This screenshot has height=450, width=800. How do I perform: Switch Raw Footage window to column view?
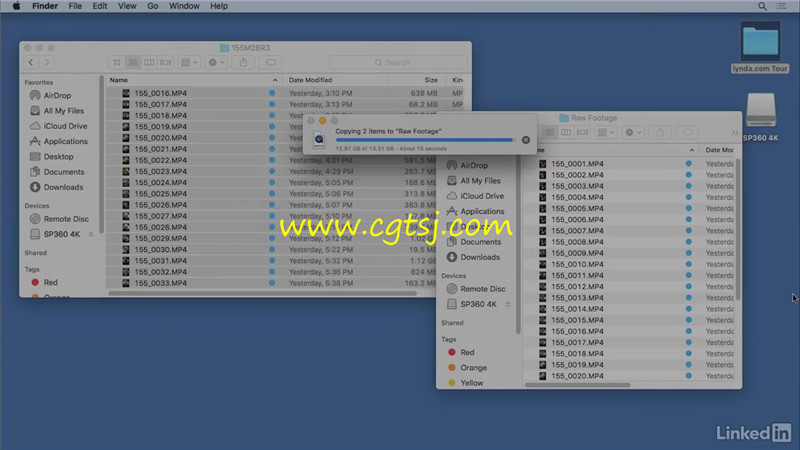[x=566, y=133]
